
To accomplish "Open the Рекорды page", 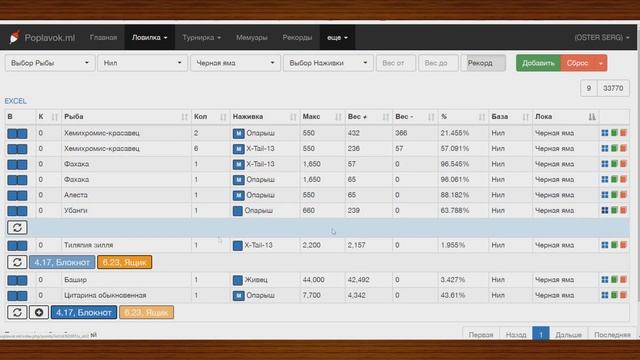I will [x=297, y=37].
